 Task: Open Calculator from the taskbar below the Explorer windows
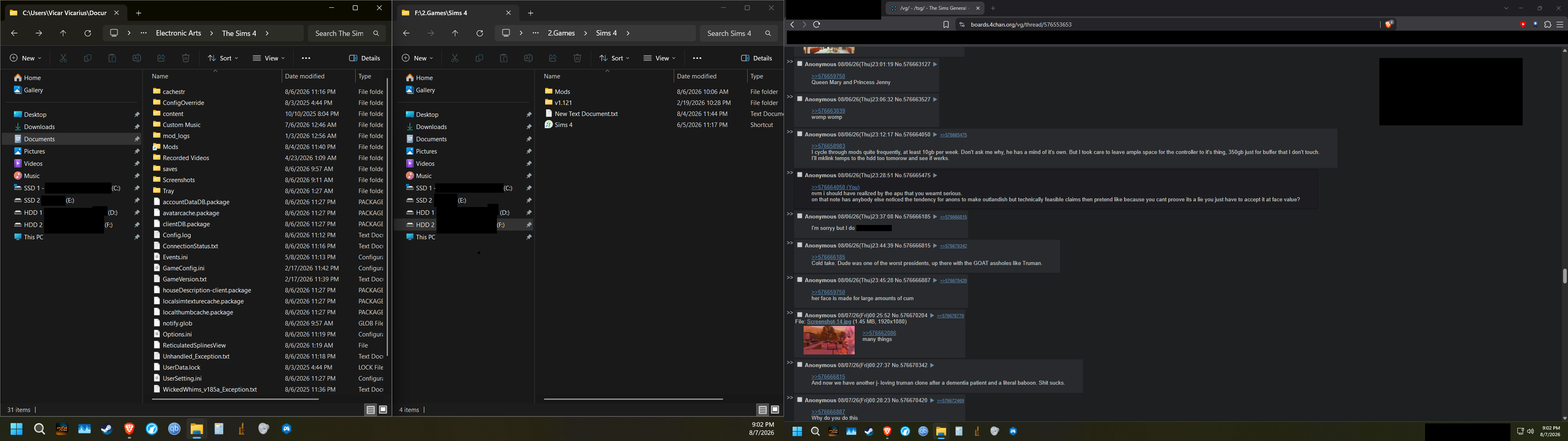219,429
